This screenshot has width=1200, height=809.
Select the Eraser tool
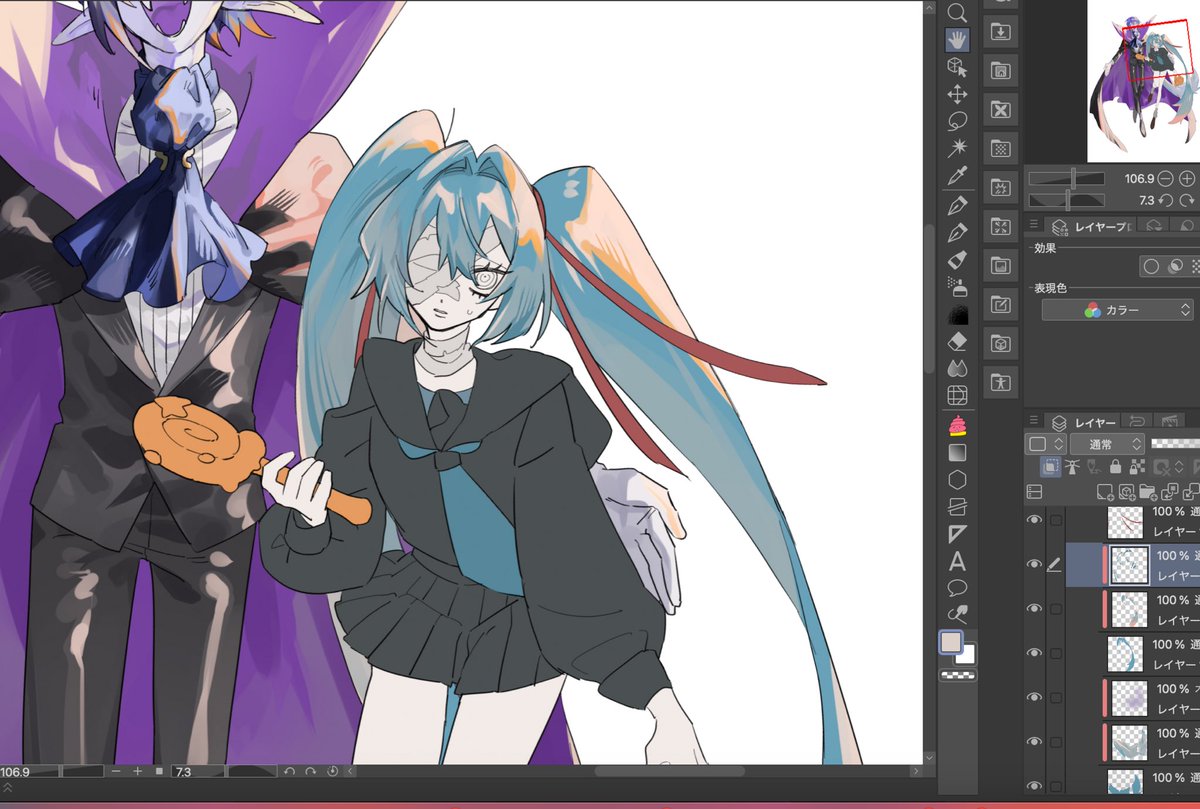[957, 342]
